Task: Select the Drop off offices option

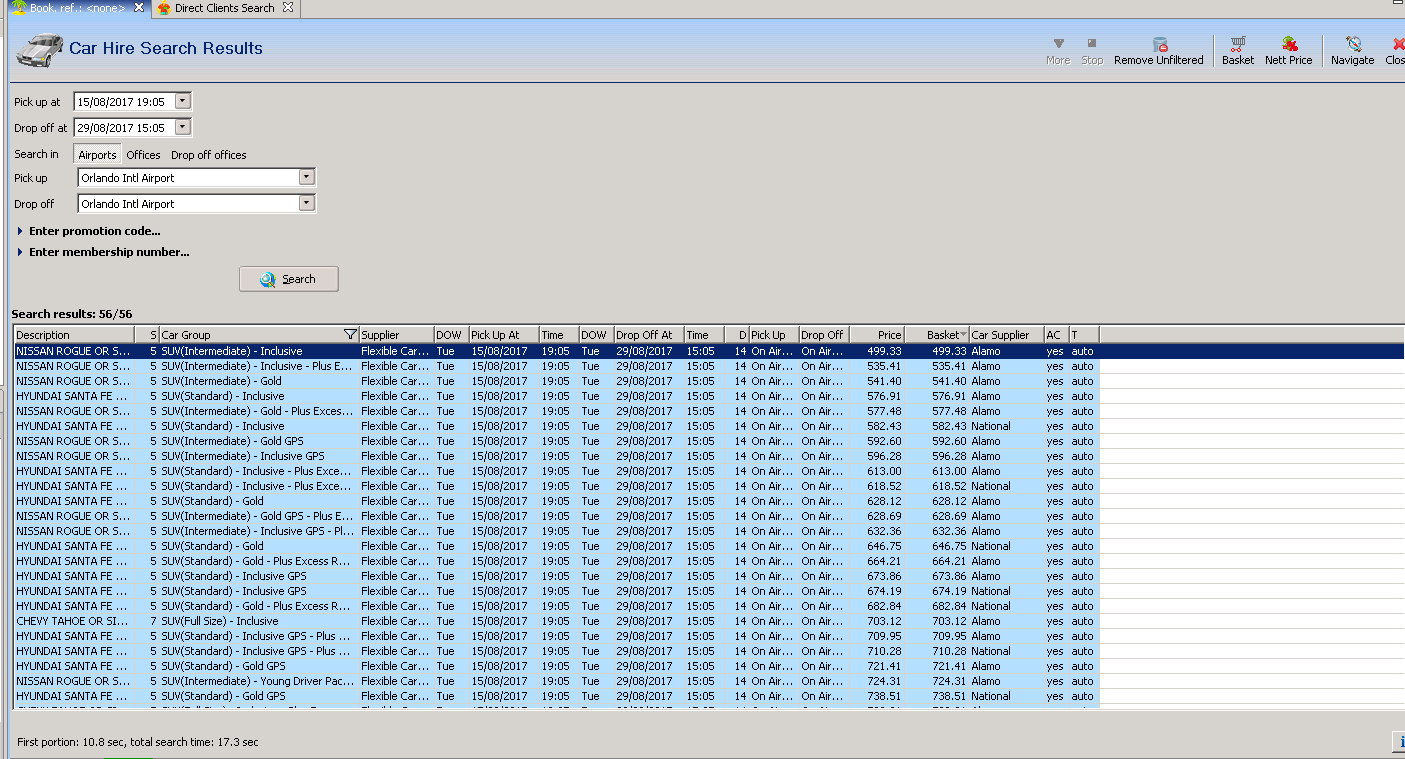Action: (x=208, y=155)
